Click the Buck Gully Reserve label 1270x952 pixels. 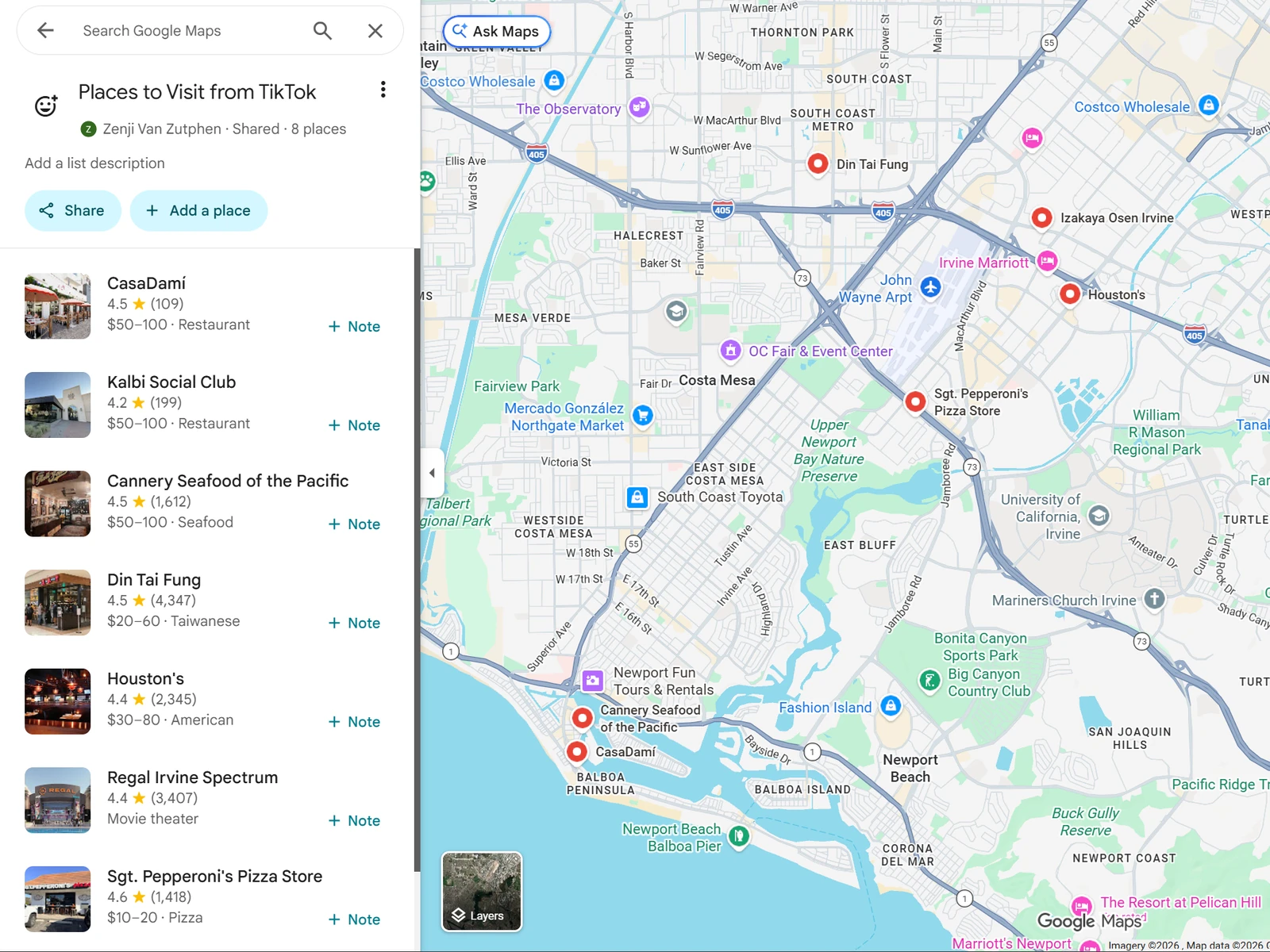1085,822
